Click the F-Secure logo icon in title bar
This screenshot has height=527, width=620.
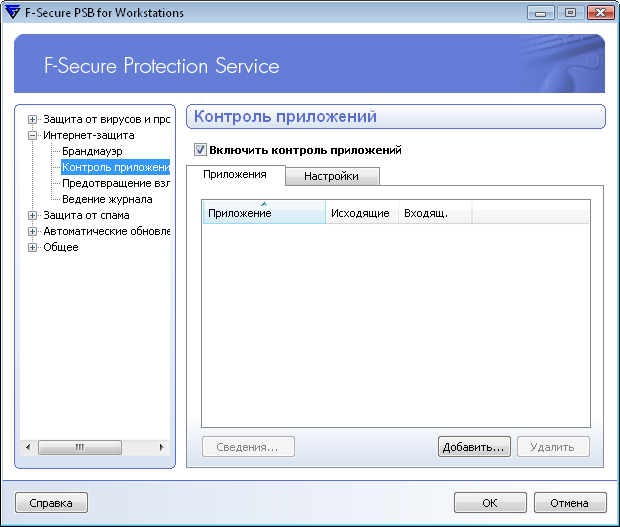pos(12,12)
